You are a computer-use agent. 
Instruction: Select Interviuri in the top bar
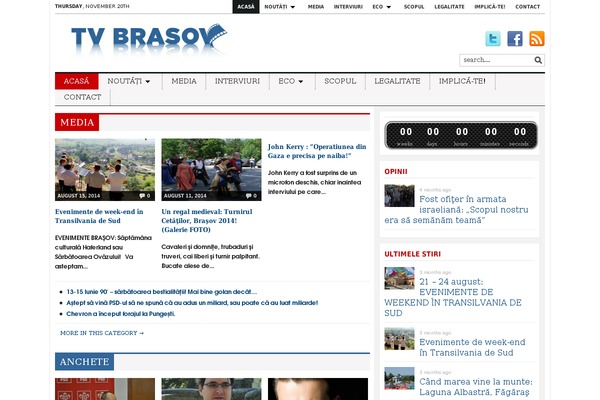[x=348, y=7]
